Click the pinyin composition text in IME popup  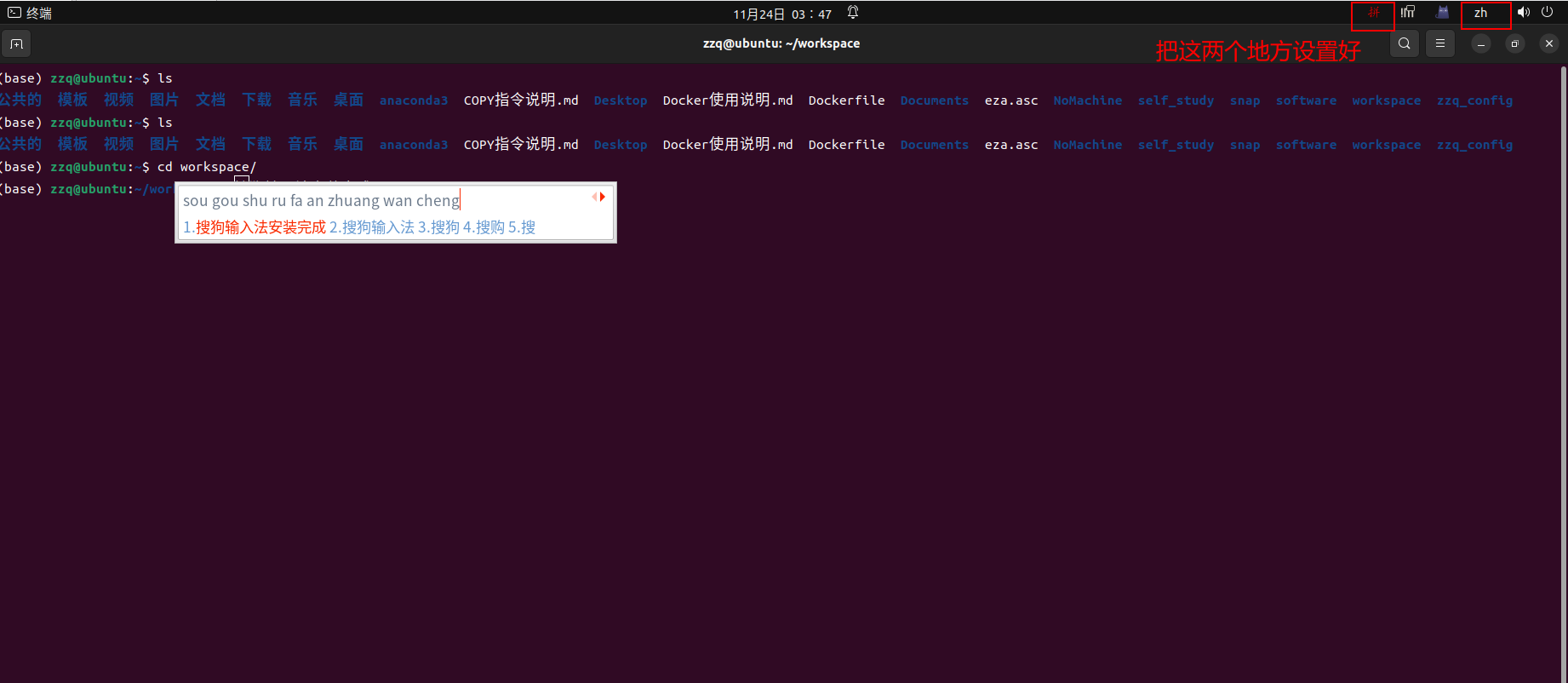tap(321, 201)
